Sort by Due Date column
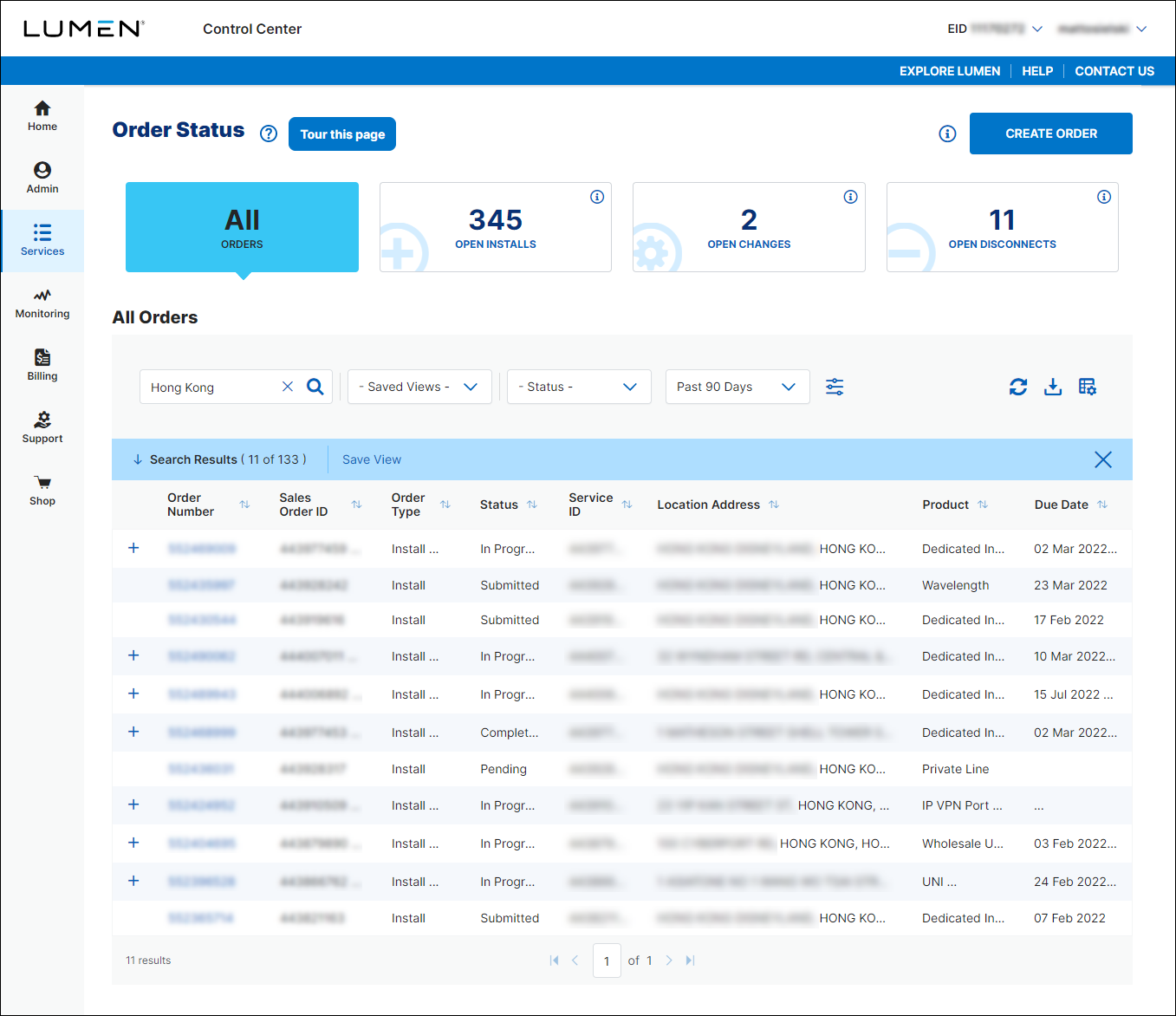Screen dimensions: 1176x1016 (x=1102, y=505)
